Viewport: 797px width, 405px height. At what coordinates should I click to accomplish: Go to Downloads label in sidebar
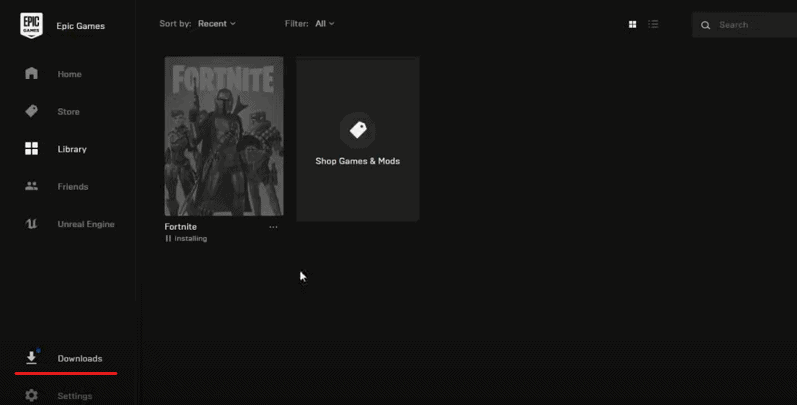80,359
